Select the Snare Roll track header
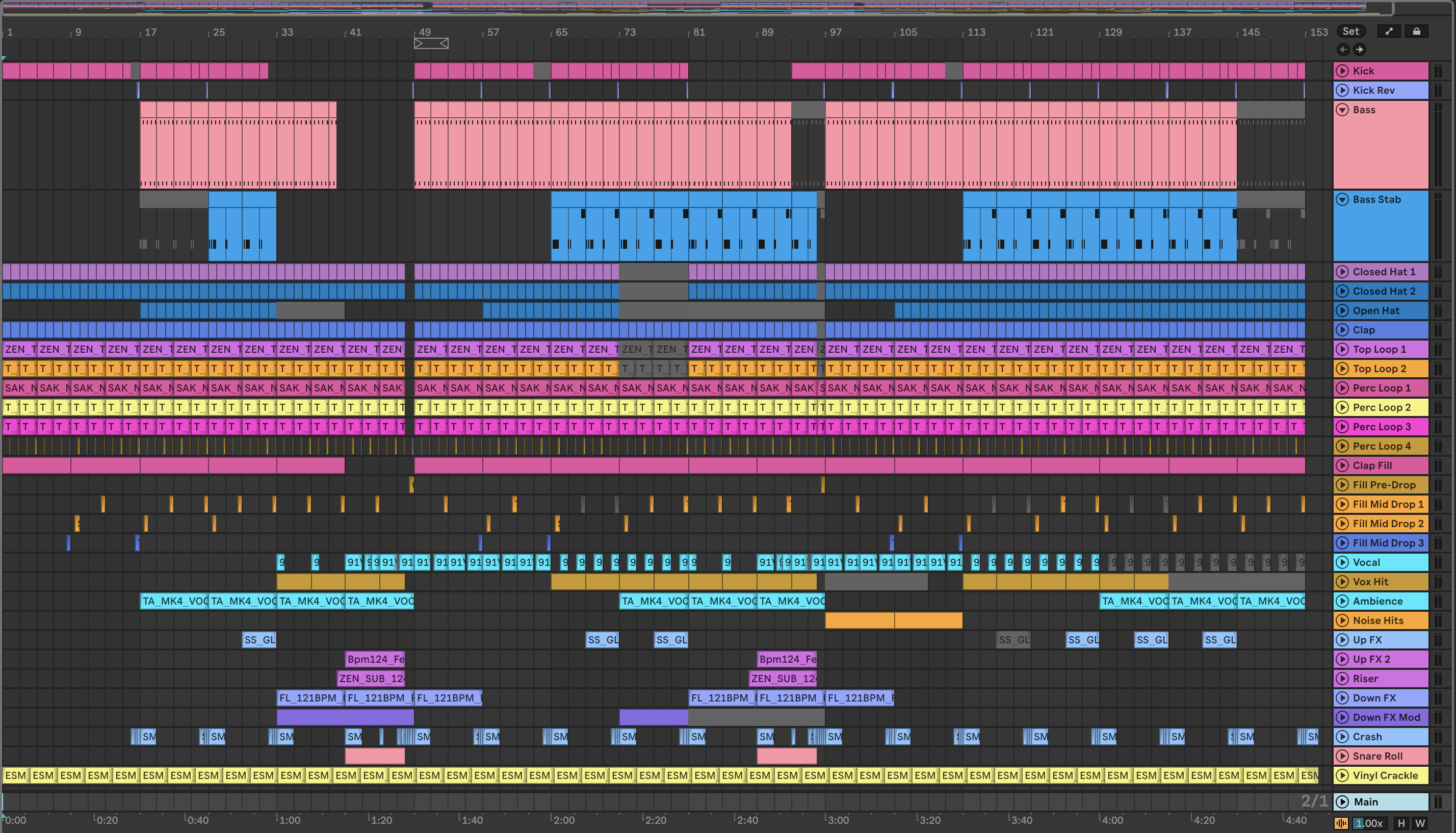This screenshot has height=833, width=1456. point(1377,757)
